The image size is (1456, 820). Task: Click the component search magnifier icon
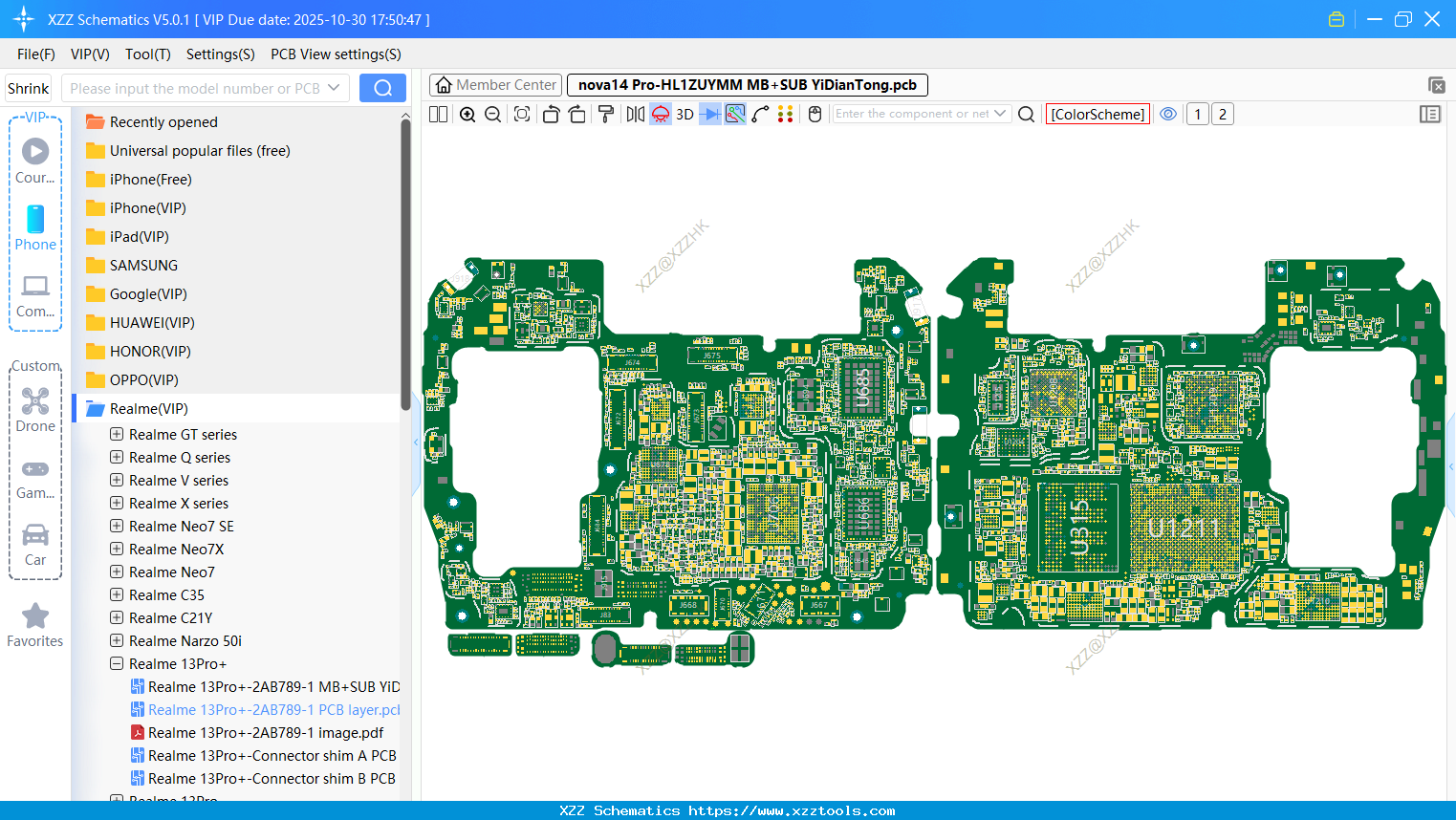coord(1026,114)
